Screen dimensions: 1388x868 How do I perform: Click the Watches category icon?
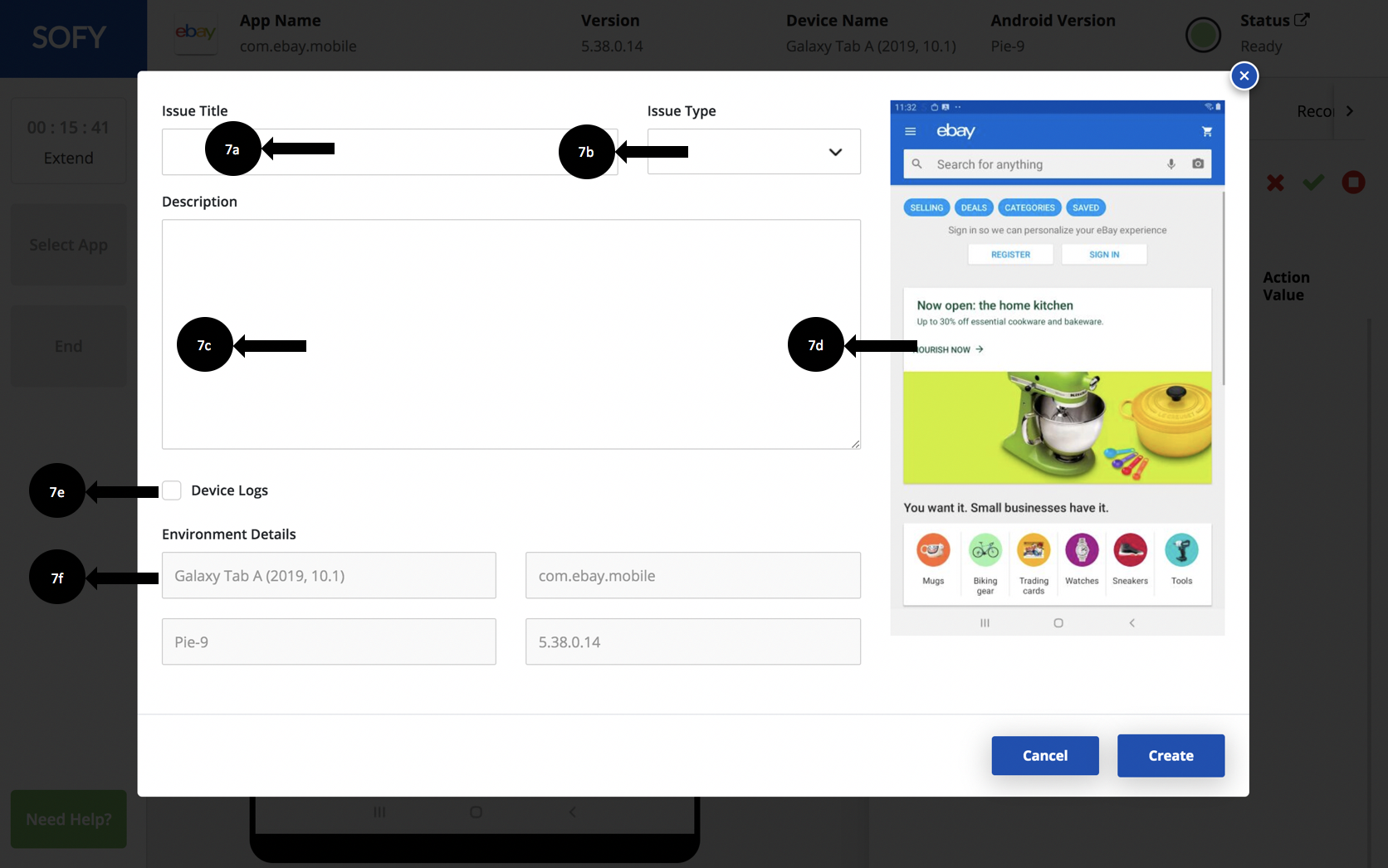pos(1082,550)
